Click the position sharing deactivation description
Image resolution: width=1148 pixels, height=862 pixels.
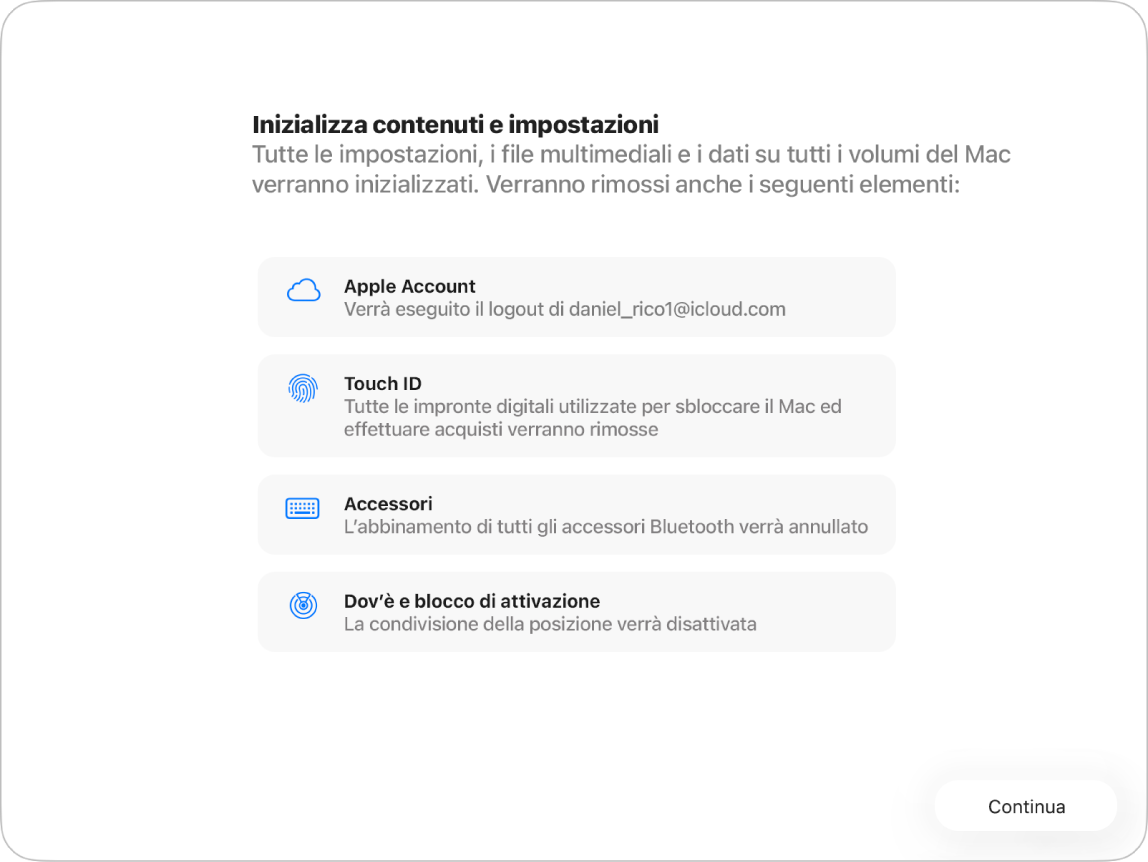point(549,623)
